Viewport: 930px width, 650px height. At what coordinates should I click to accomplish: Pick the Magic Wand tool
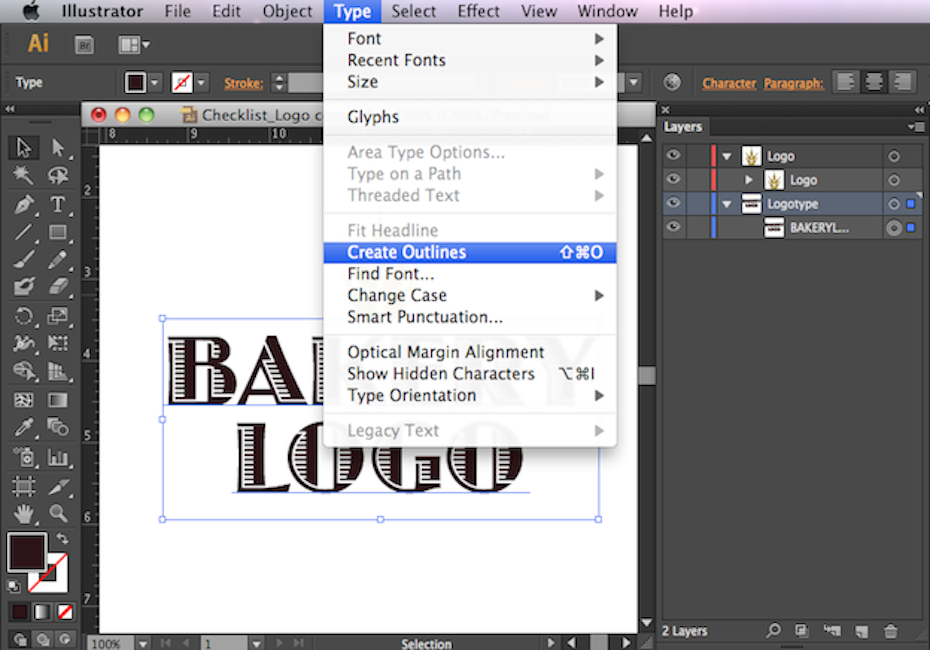24,176
